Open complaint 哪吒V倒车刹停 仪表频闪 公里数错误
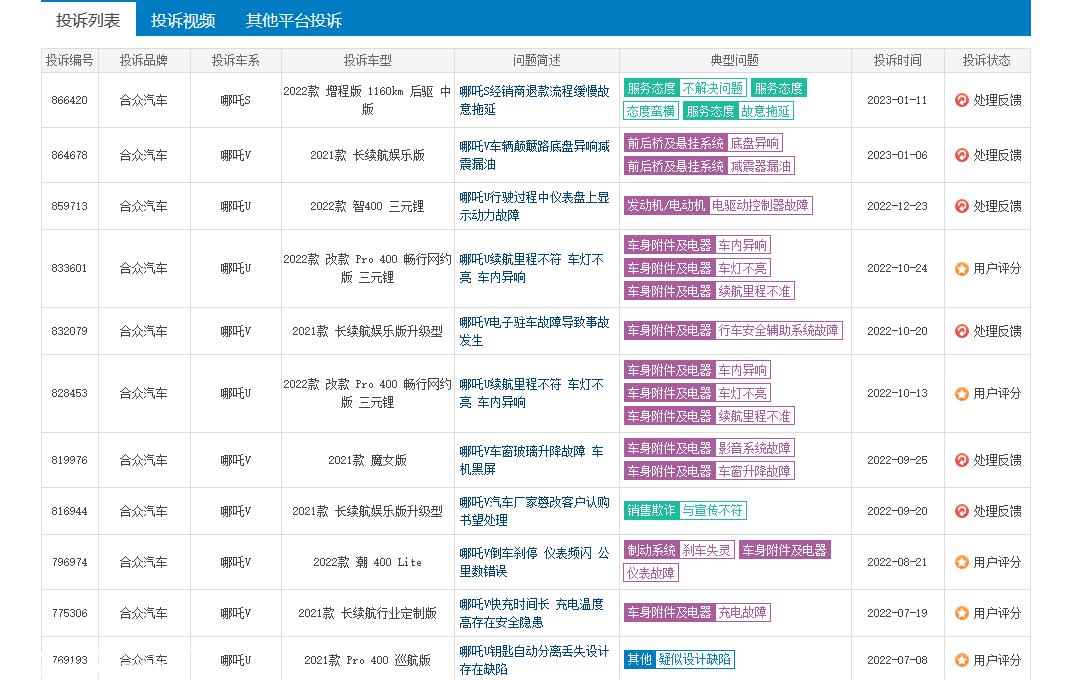 pos(534,562)
